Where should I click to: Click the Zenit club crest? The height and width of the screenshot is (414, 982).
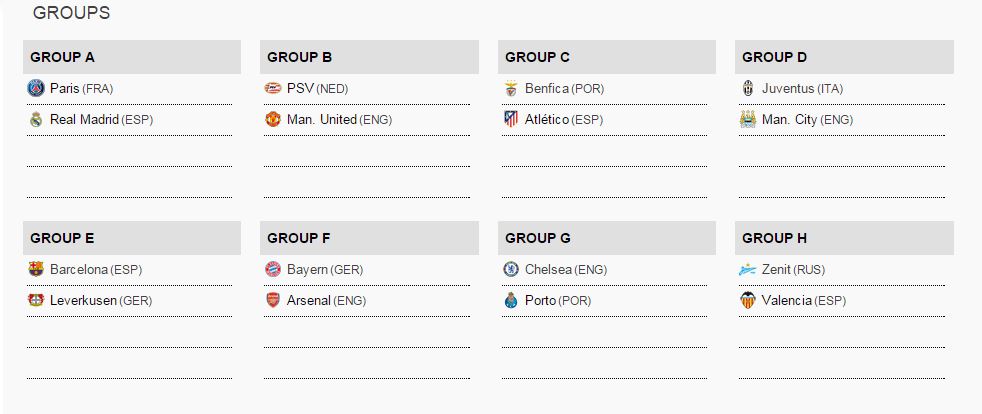(749, 269)
